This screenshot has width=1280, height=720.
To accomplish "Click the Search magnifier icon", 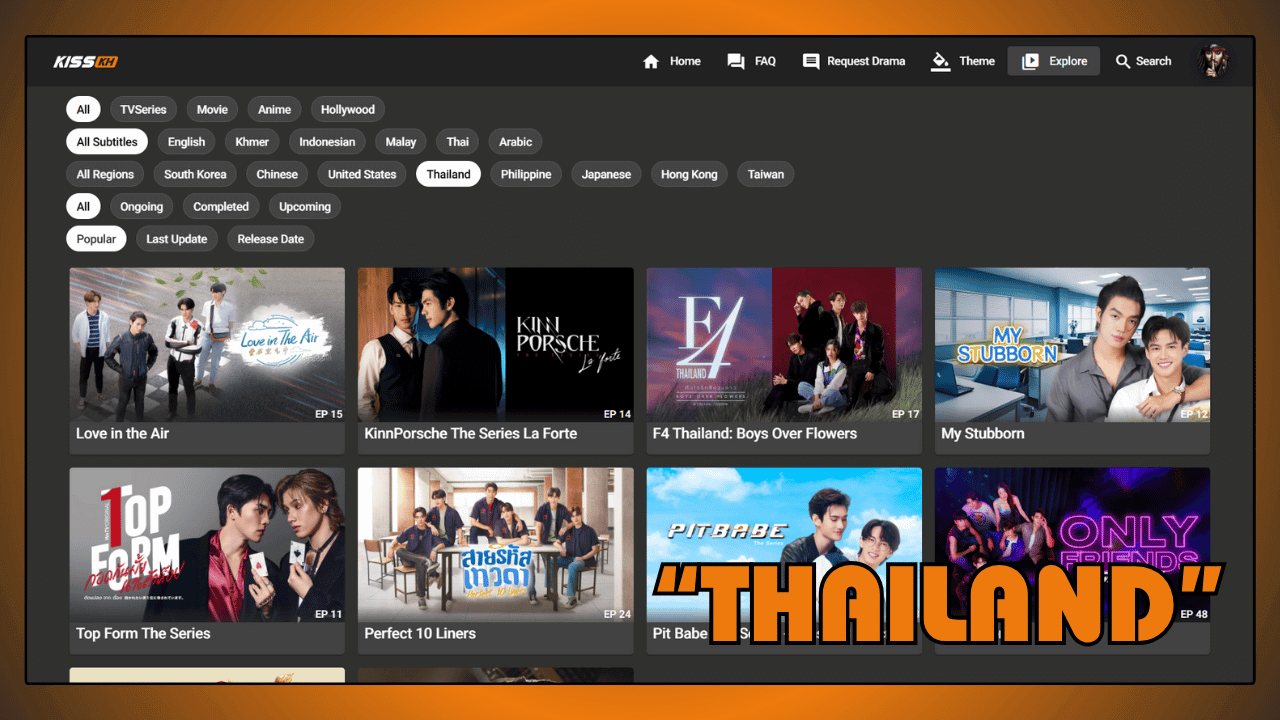I will [x=1123, y=62].
